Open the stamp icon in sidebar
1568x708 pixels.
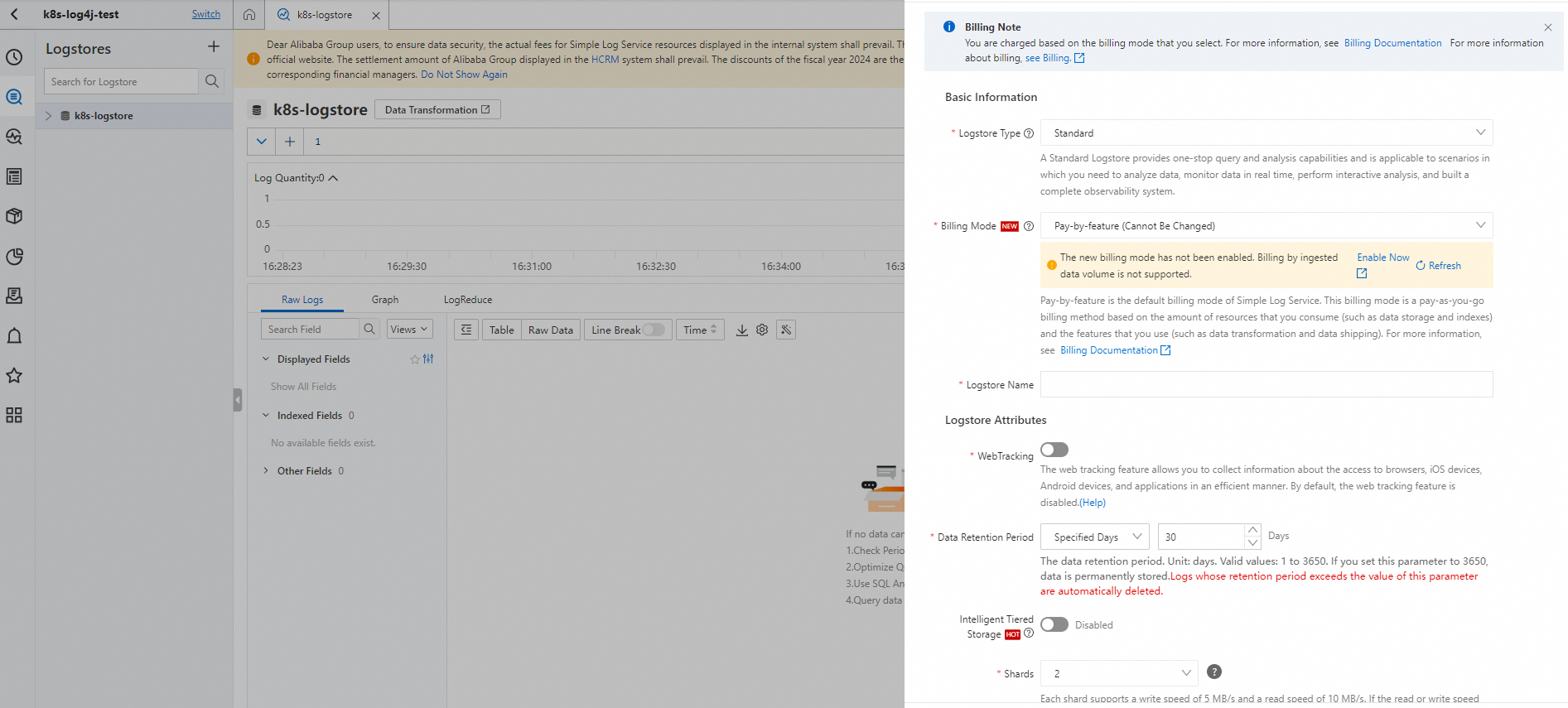[14, 296]
